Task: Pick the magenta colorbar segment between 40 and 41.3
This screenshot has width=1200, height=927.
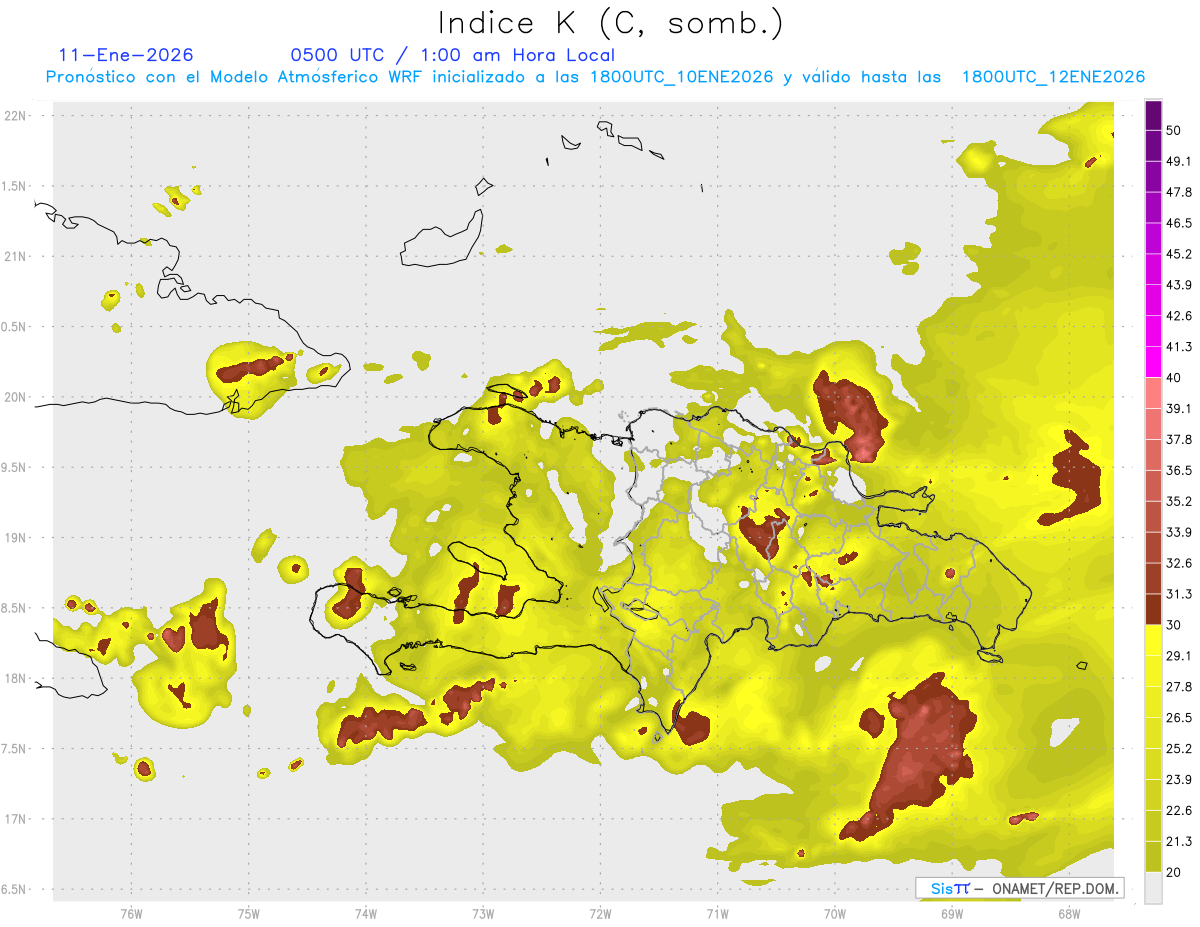Action: (x=1153, y=362)
